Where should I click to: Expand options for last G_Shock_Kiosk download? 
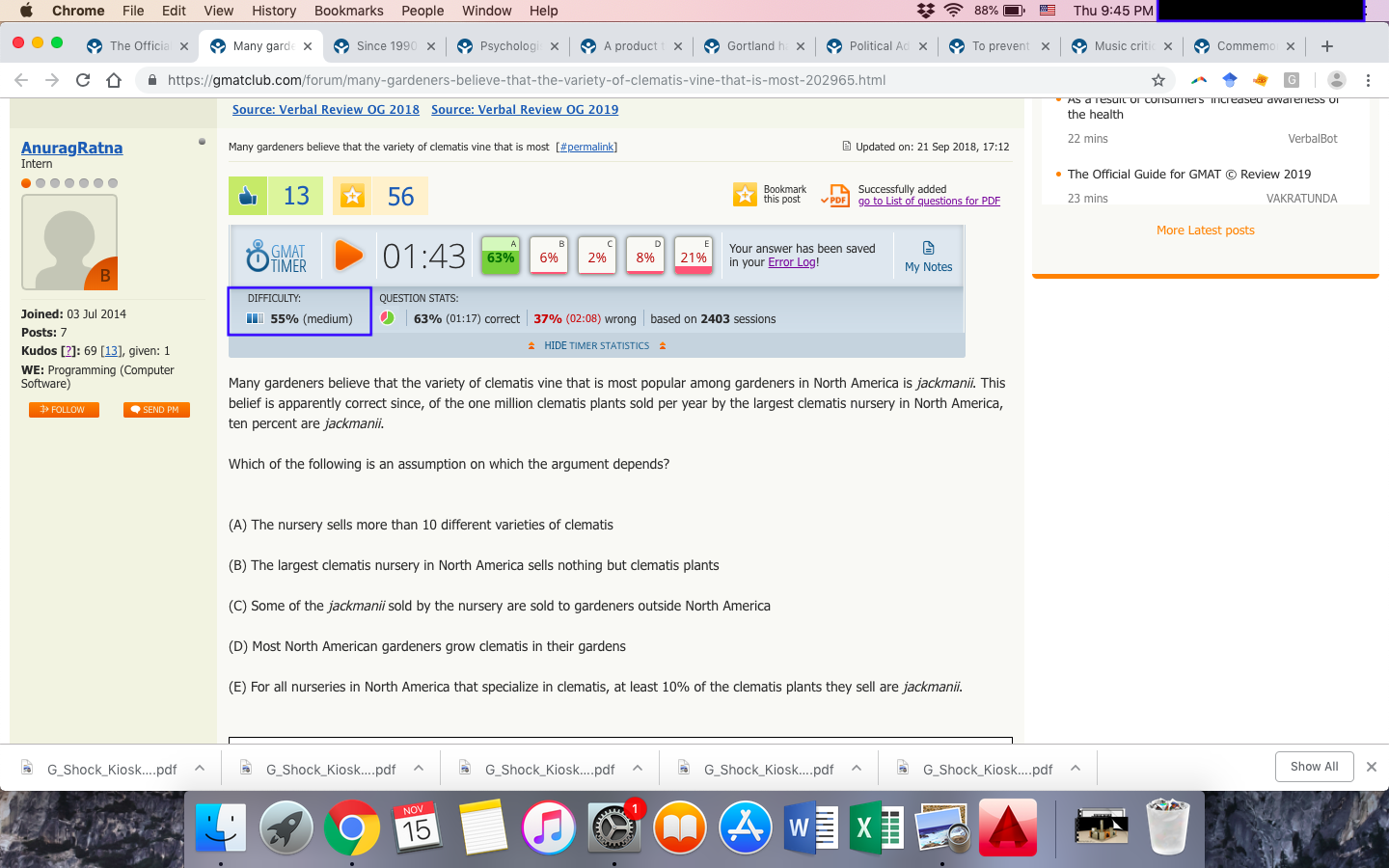(1076, 769)
